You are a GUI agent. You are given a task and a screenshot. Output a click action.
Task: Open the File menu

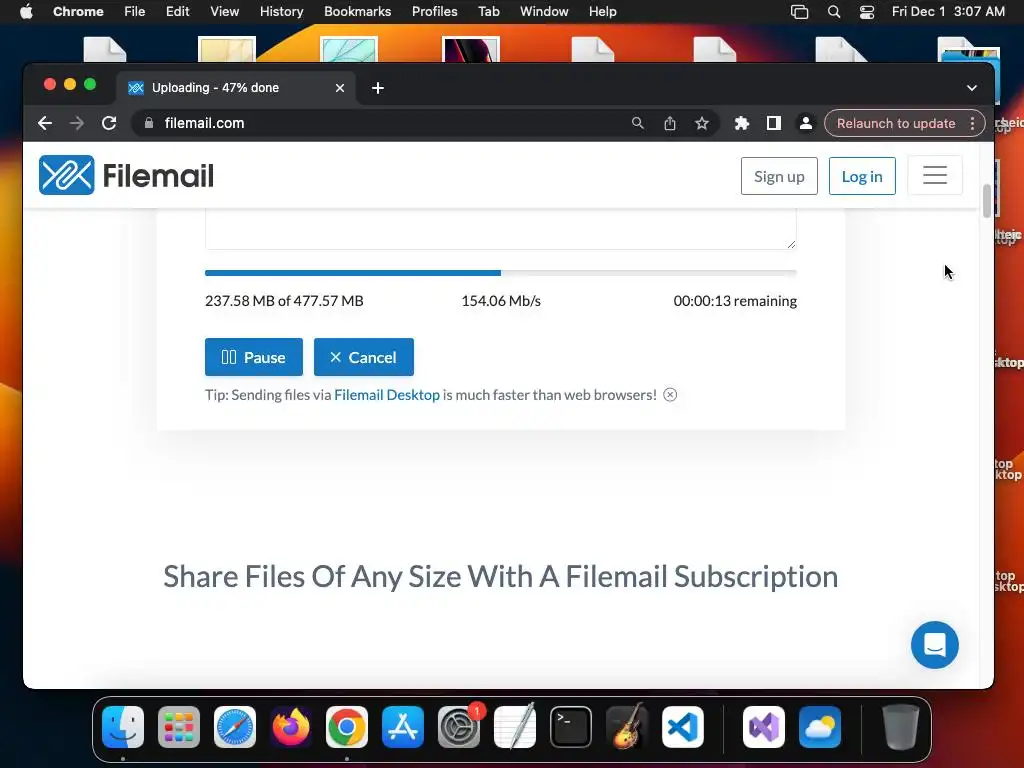click(135, 12)
